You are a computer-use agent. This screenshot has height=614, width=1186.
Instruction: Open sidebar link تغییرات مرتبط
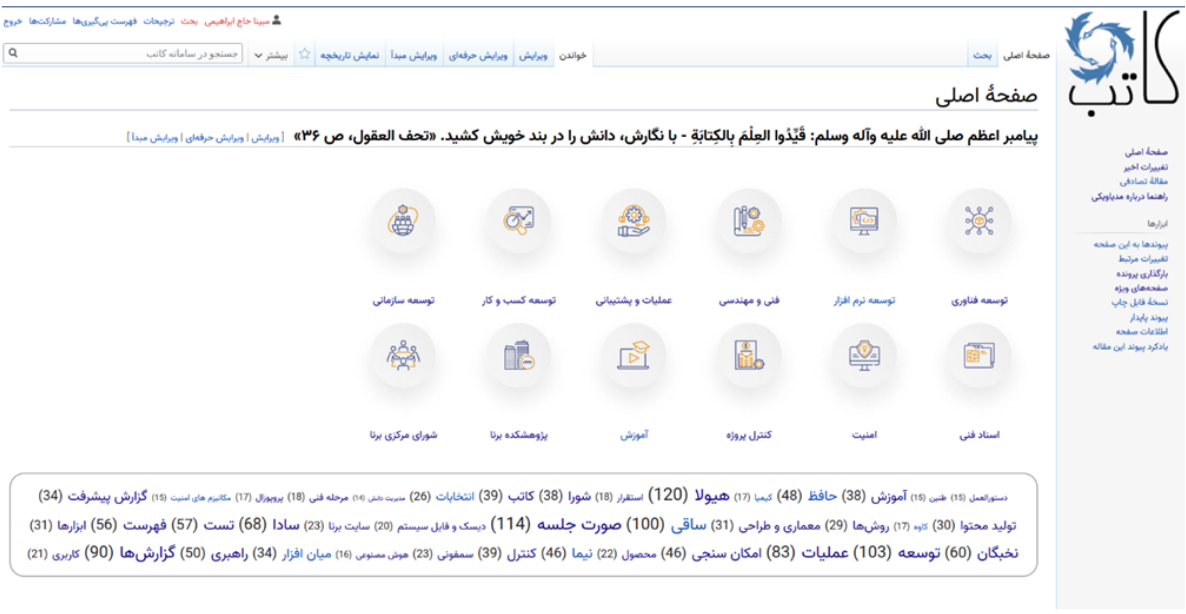[1143, 259]
